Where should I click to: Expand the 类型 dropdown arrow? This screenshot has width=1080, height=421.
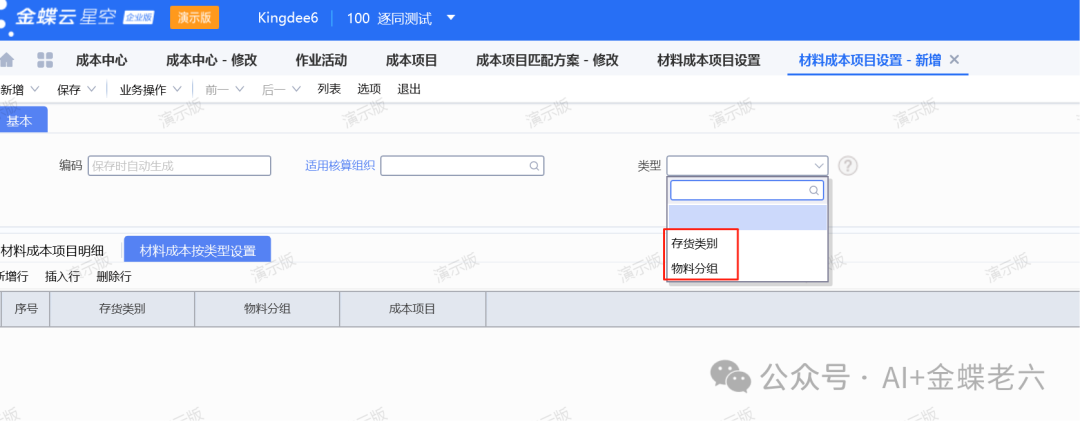(x=820, y=166)
